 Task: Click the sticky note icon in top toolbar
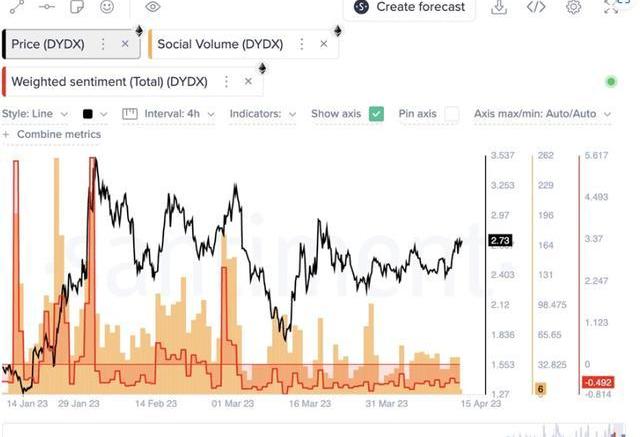77,7
